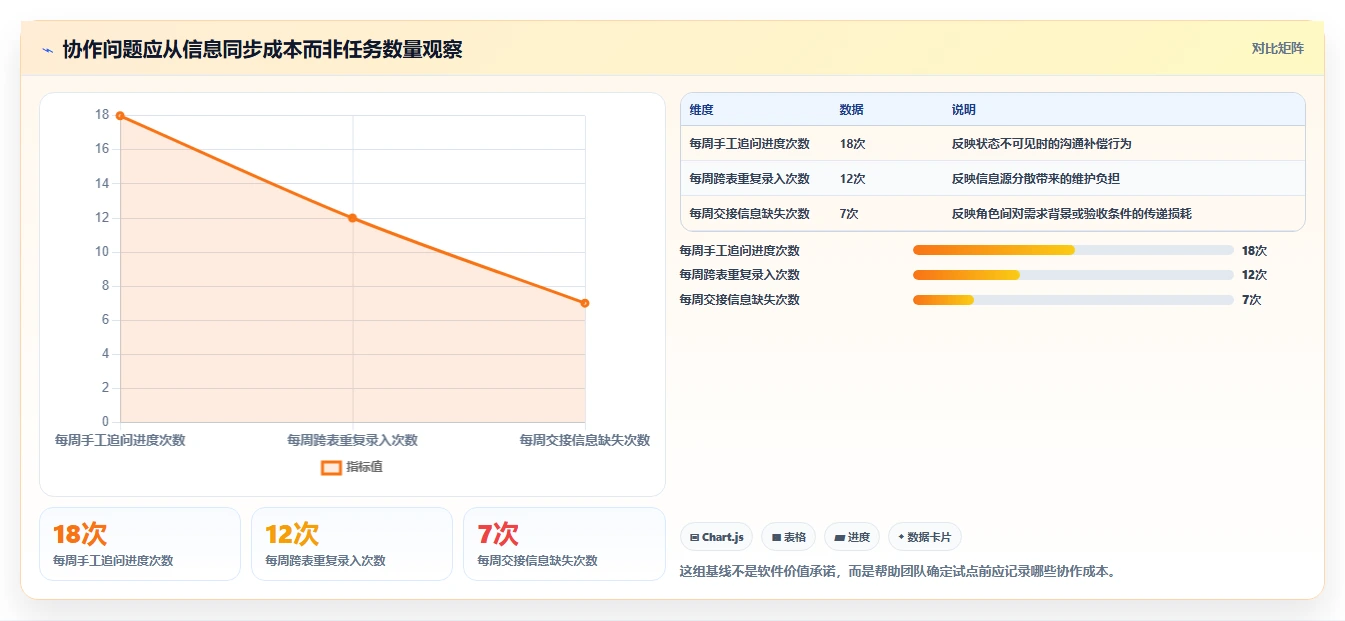Click the chart data point at 18
The width and height of the screenshot is (1345, 621).
[120, 116]
